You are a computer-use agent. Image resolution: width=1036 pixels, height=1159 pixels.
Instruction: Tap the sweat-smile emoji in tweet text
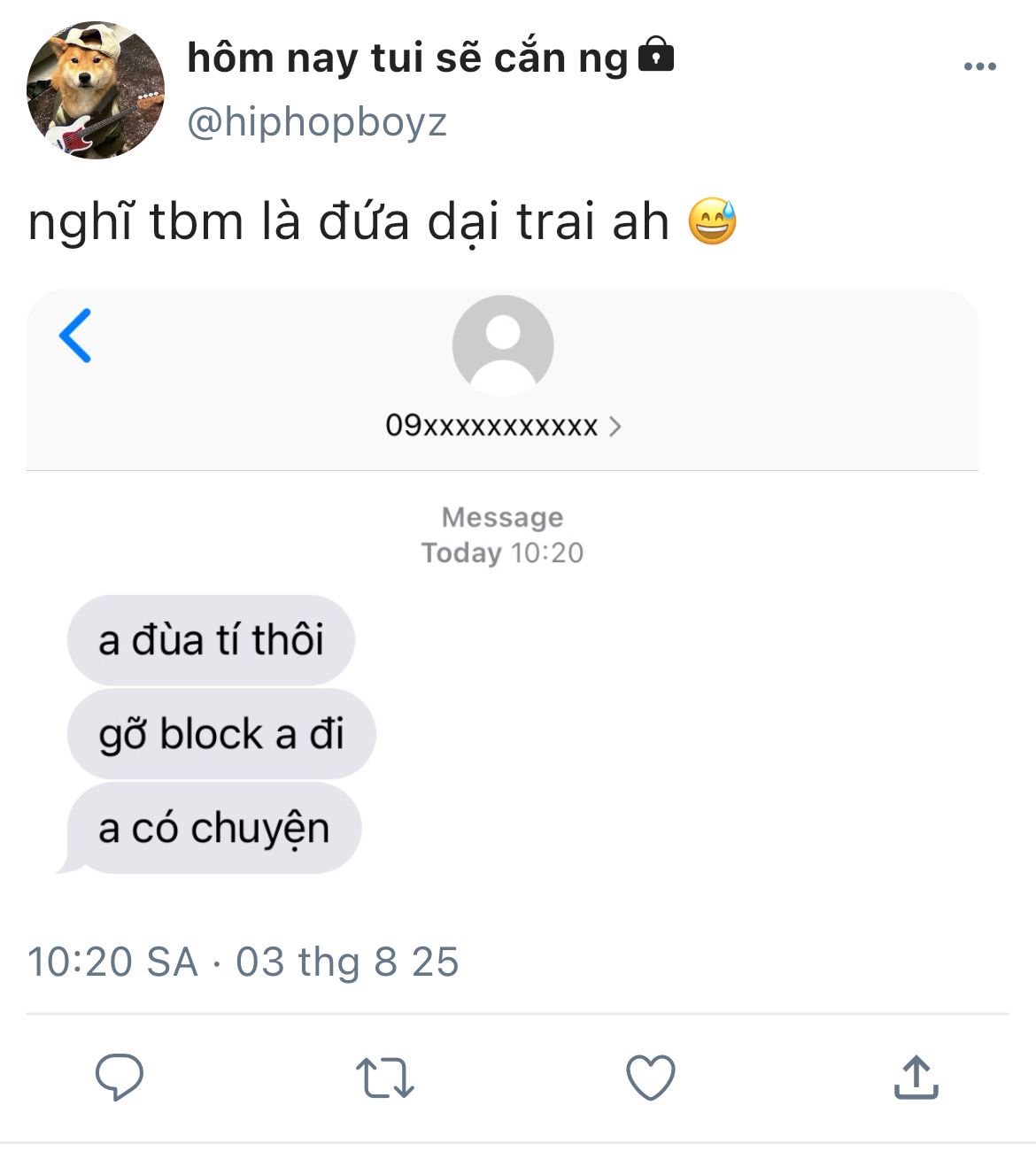713,221
